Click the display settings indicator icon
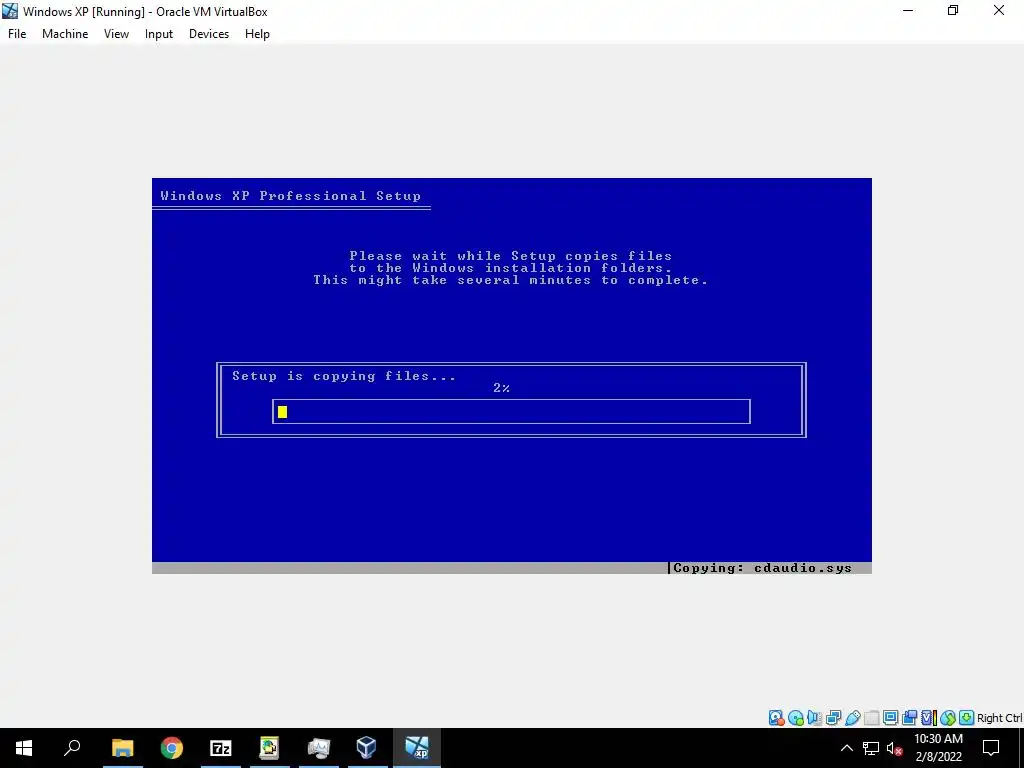Image resolution: width=1024 pixels, height=768 pixels. click(890, 718)
